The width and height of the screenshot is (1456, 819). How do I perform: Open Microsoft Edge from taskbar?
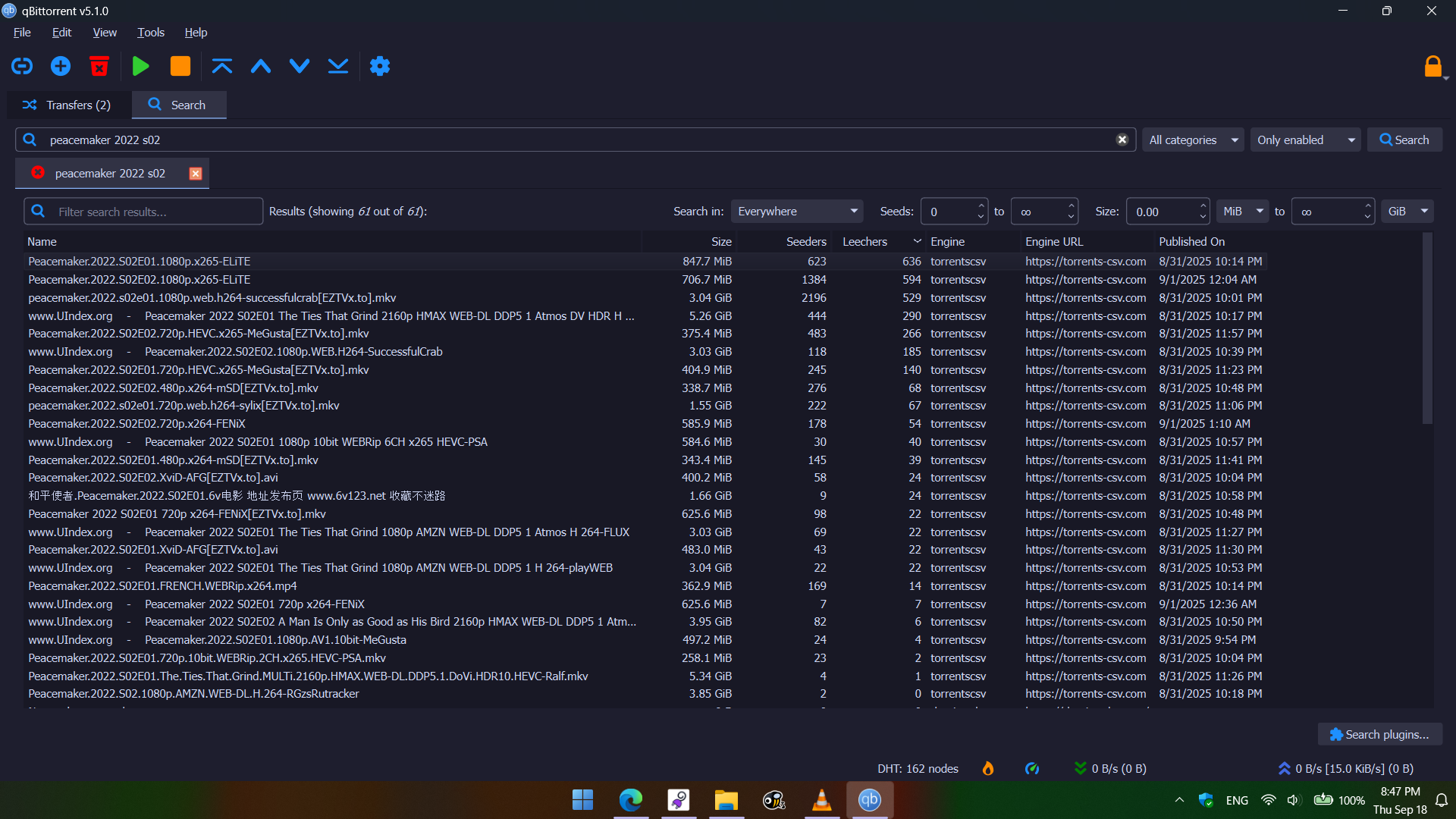click(630, 800)
